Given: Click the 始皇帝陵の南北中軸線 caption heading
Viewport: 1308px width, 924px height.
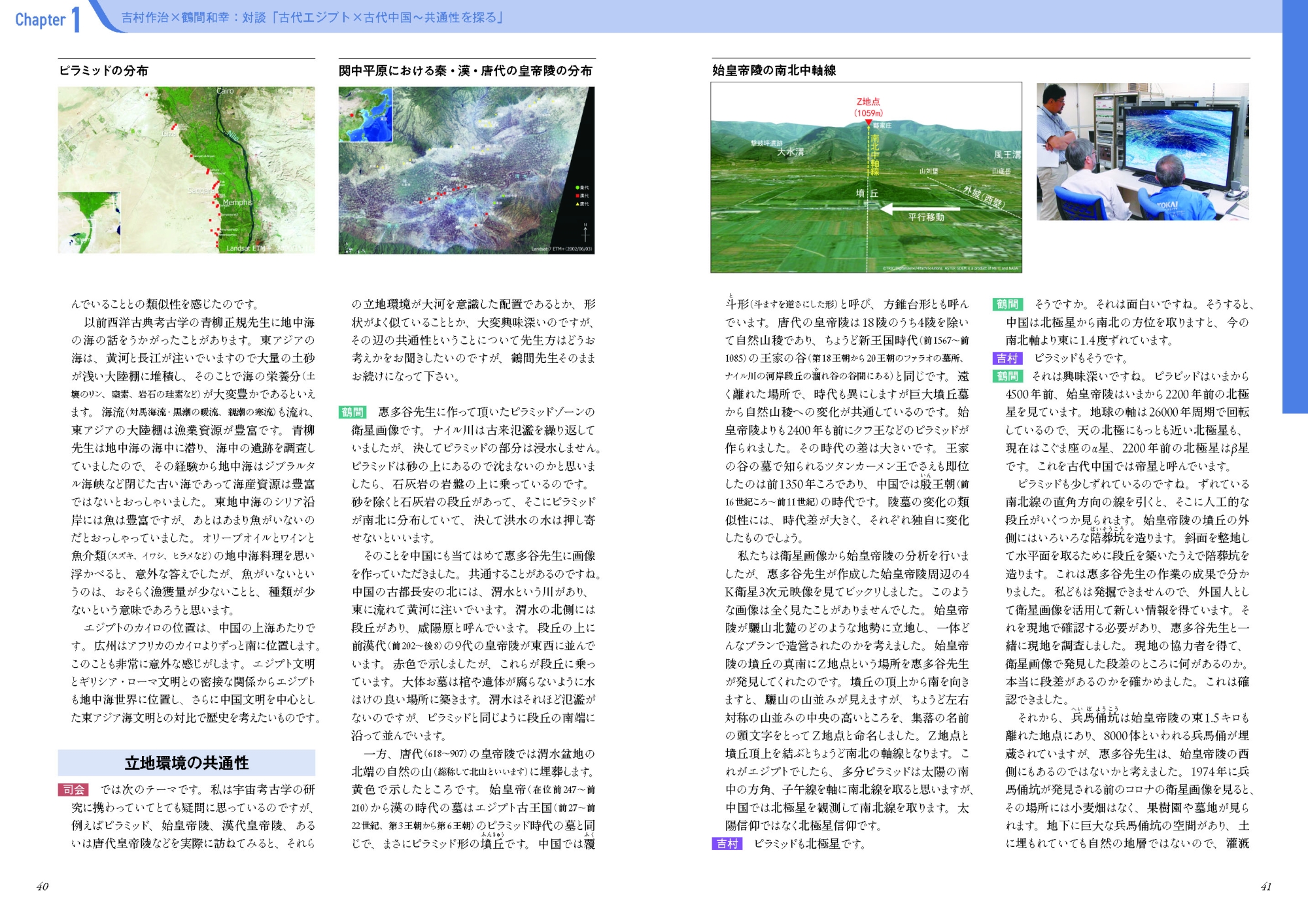Looking at the screenshot, I should (x=774, y=71).
